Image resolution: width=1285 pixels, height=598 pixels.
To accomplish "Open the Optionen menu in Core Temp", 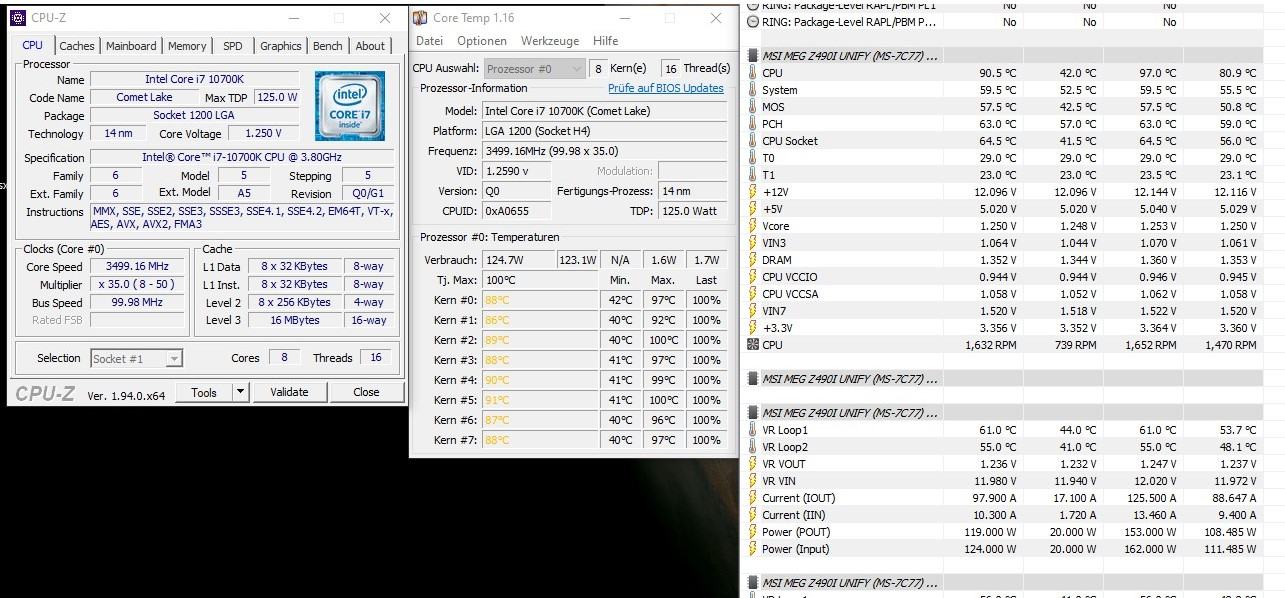I will [x=482, y=41].
